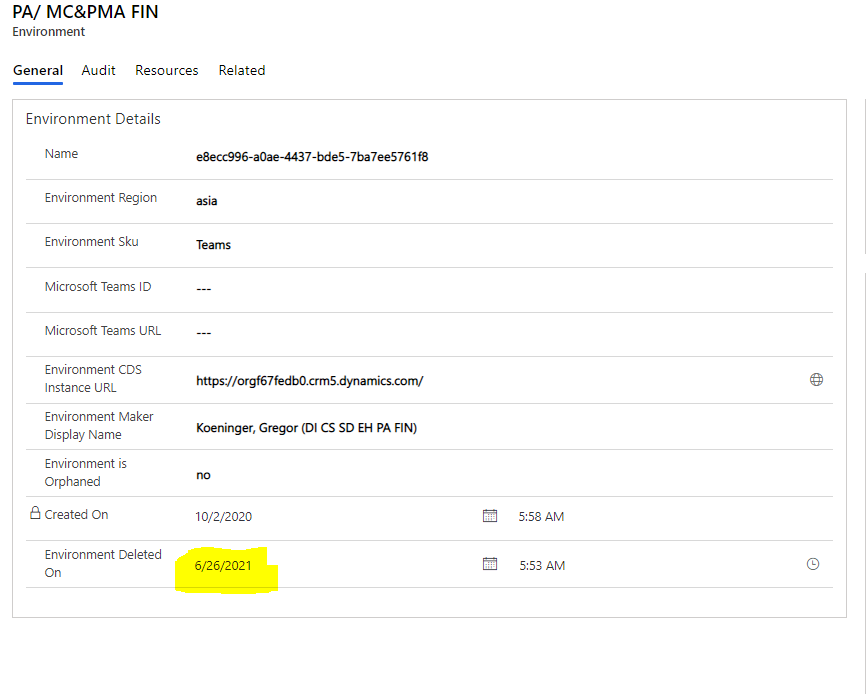Select the Environment Region value asia
The image size is (866, 694).
(207, 201)
